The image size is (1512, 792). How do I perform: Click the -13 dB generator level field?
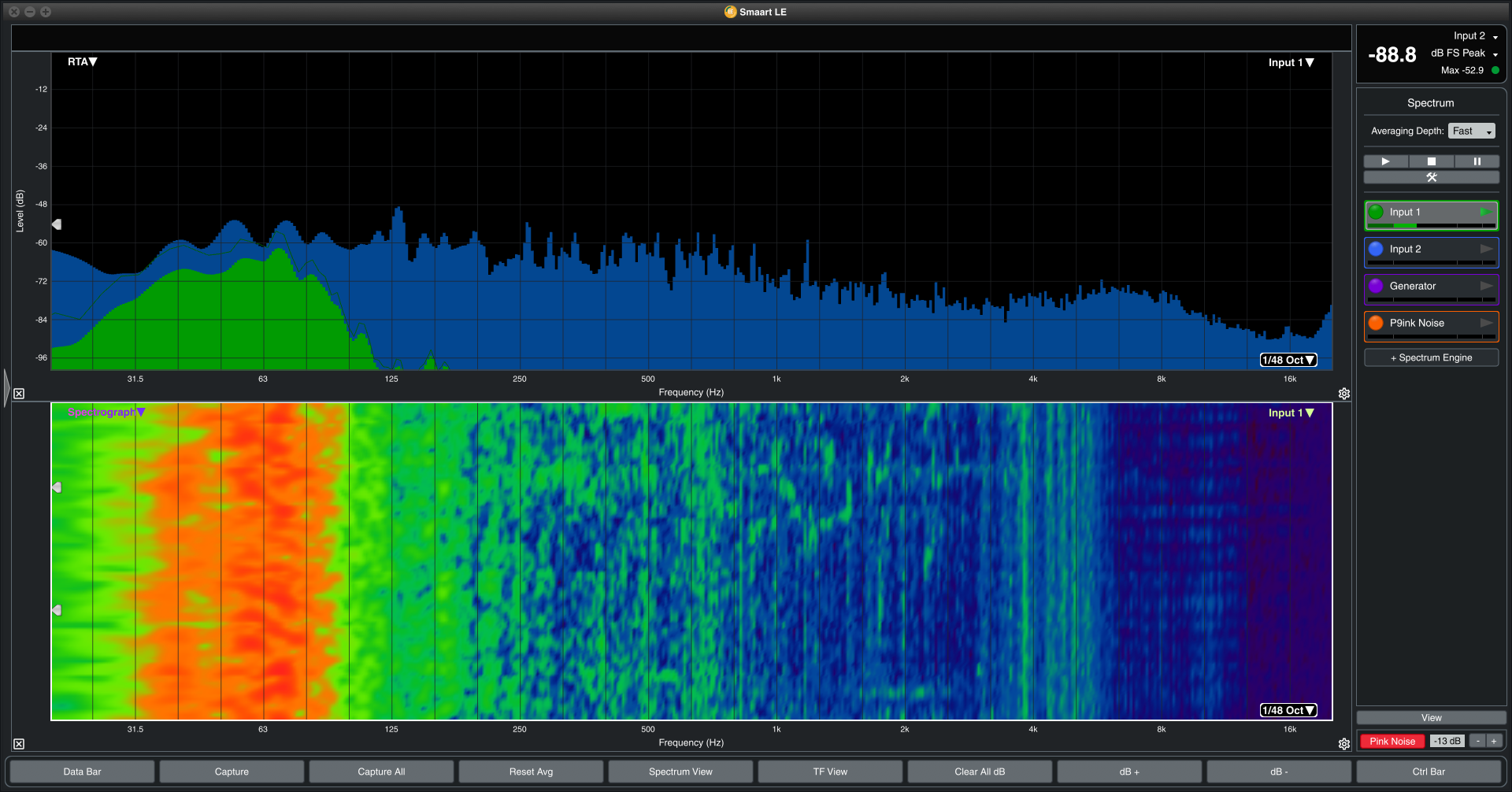click(1447, 741)
